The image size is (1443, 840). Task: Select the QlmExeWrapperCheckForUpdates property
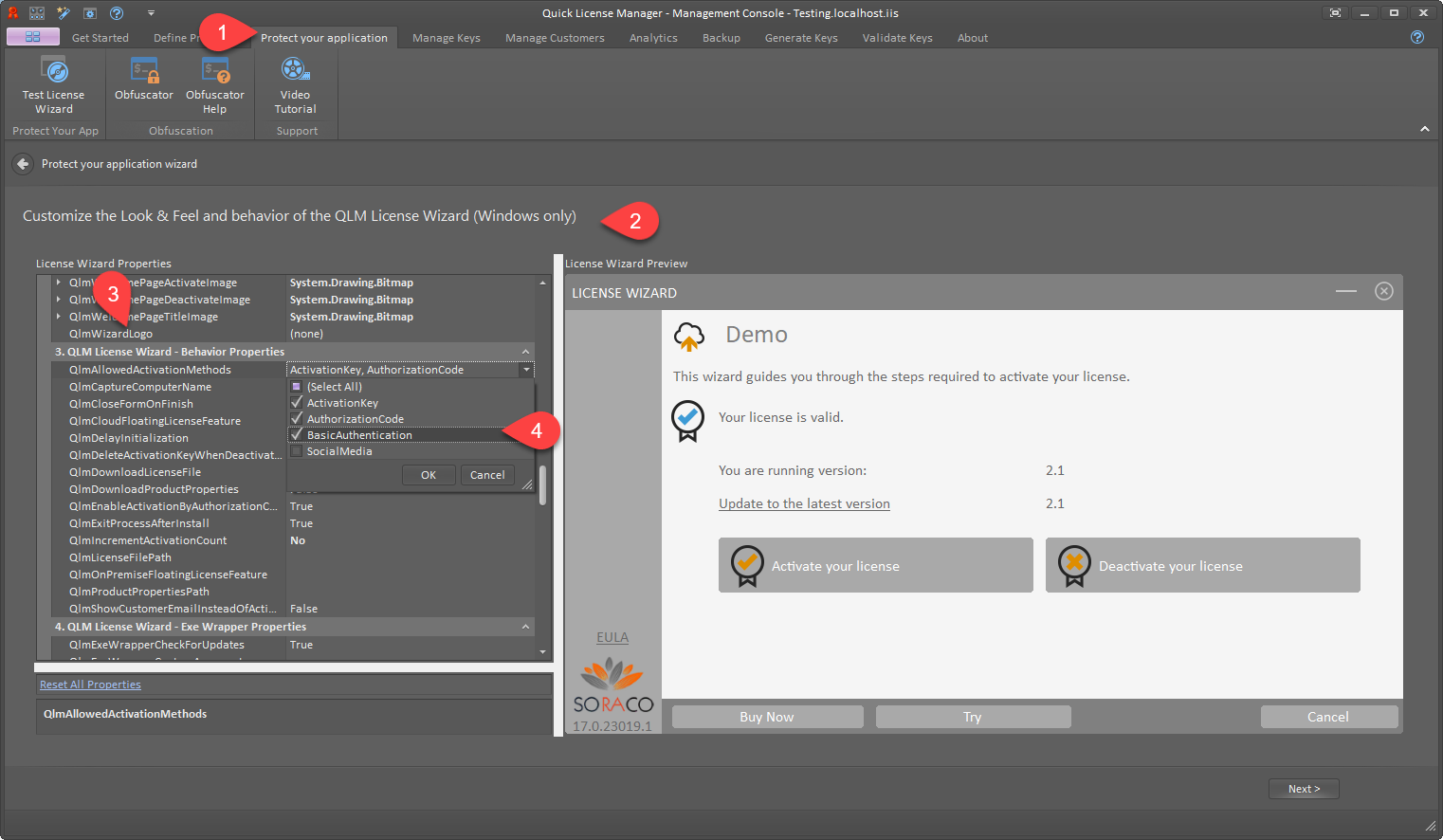293,645
